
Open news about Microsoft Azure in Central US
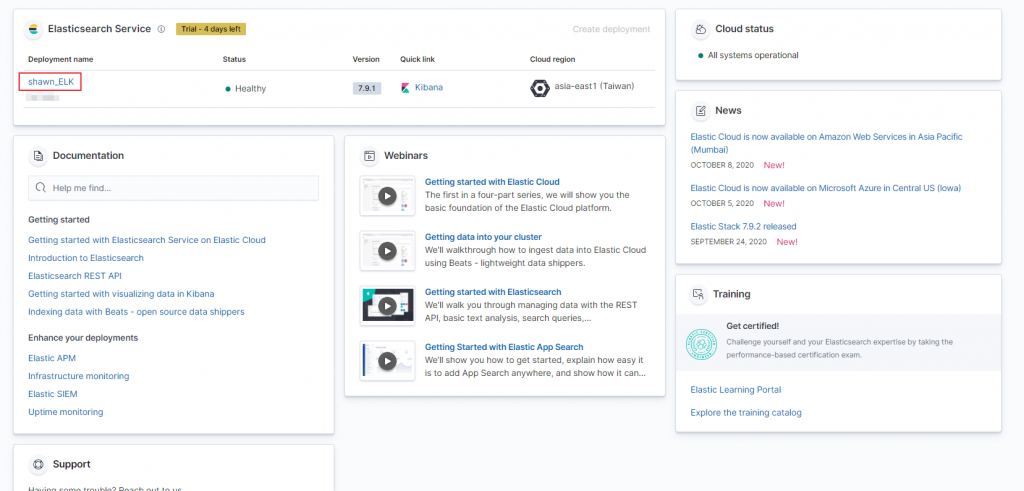coord(825,188)
